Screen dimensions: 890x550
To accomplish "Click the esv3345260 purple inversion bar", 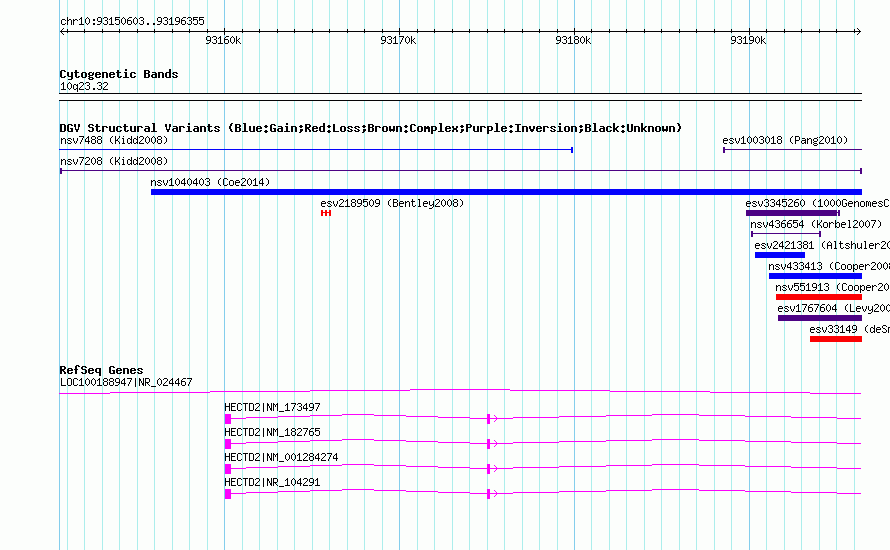I will (x=792, y=213).
